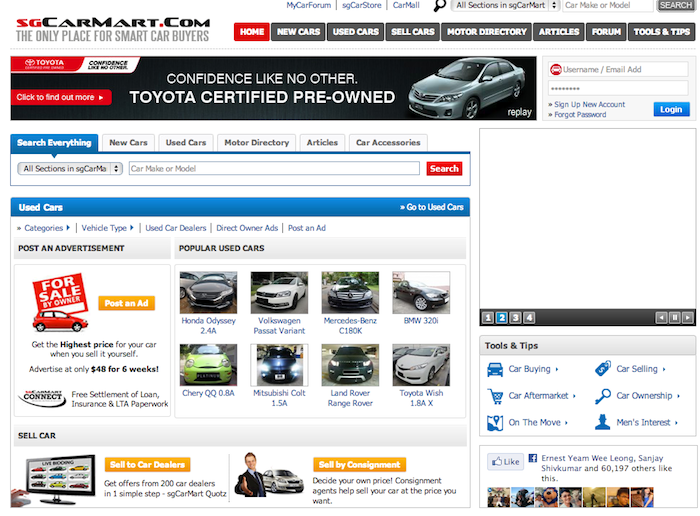
Task: Expand the Categories menu under Used Cars
Action: (46, 228)
